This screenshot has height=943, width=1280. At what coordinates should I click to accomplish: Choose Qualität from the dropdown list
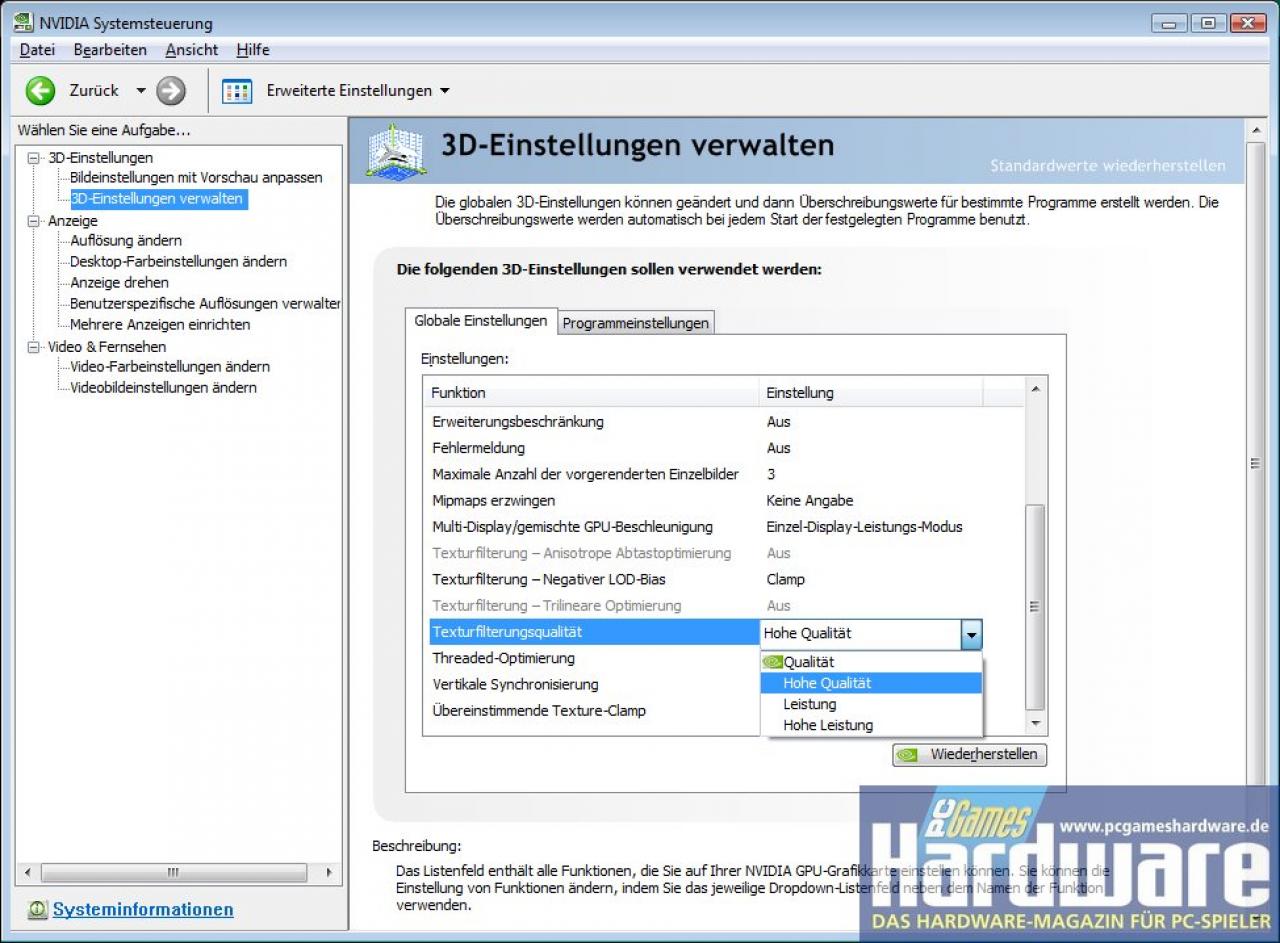pos(872,662)
